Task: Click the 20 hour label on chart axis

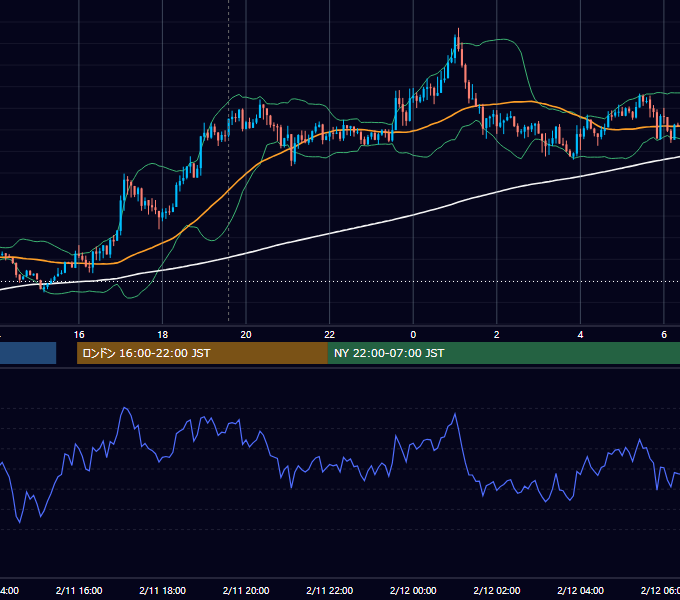Action: [x=246, y=335]
